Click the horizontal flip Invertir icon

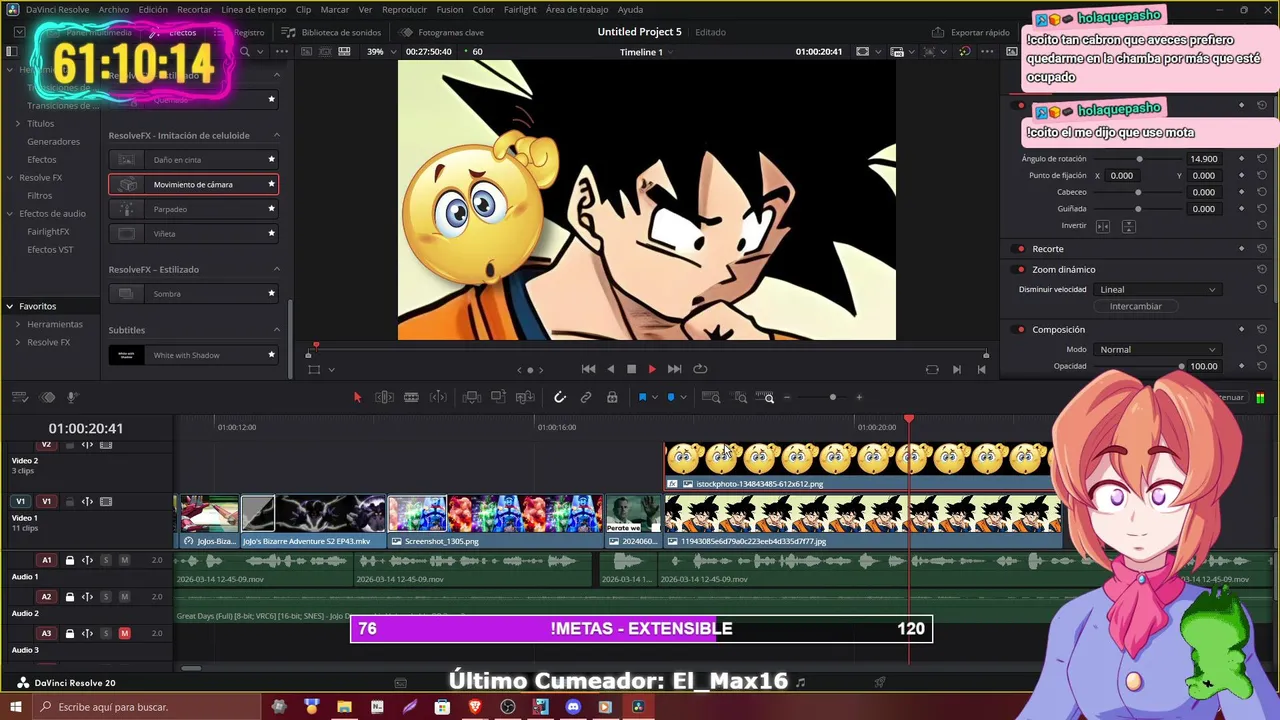(1103, 226)
